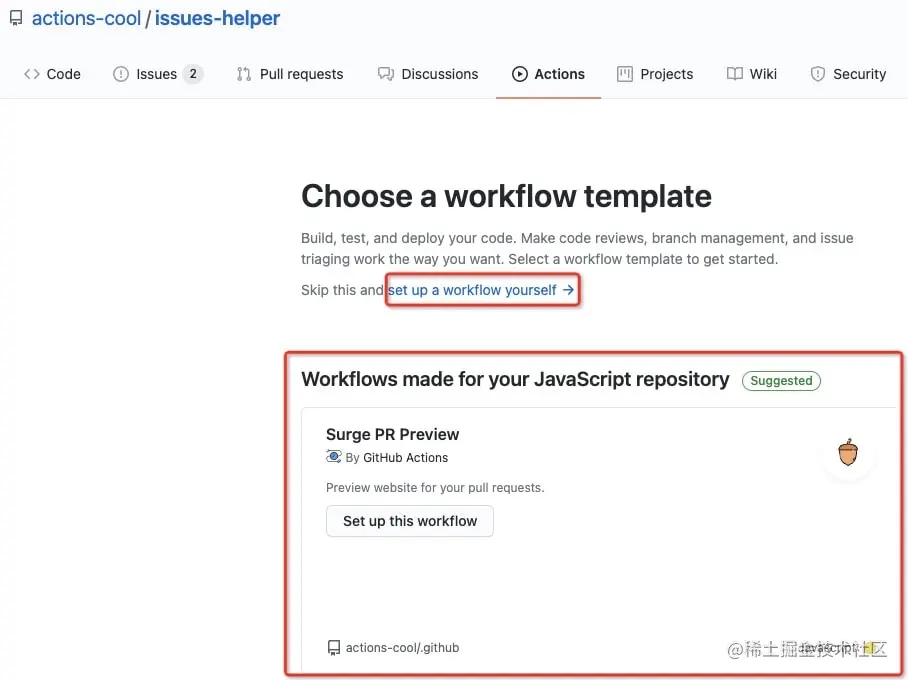Click the Security shield icon
Screen dimensions: 908x680
click(818, 74)
